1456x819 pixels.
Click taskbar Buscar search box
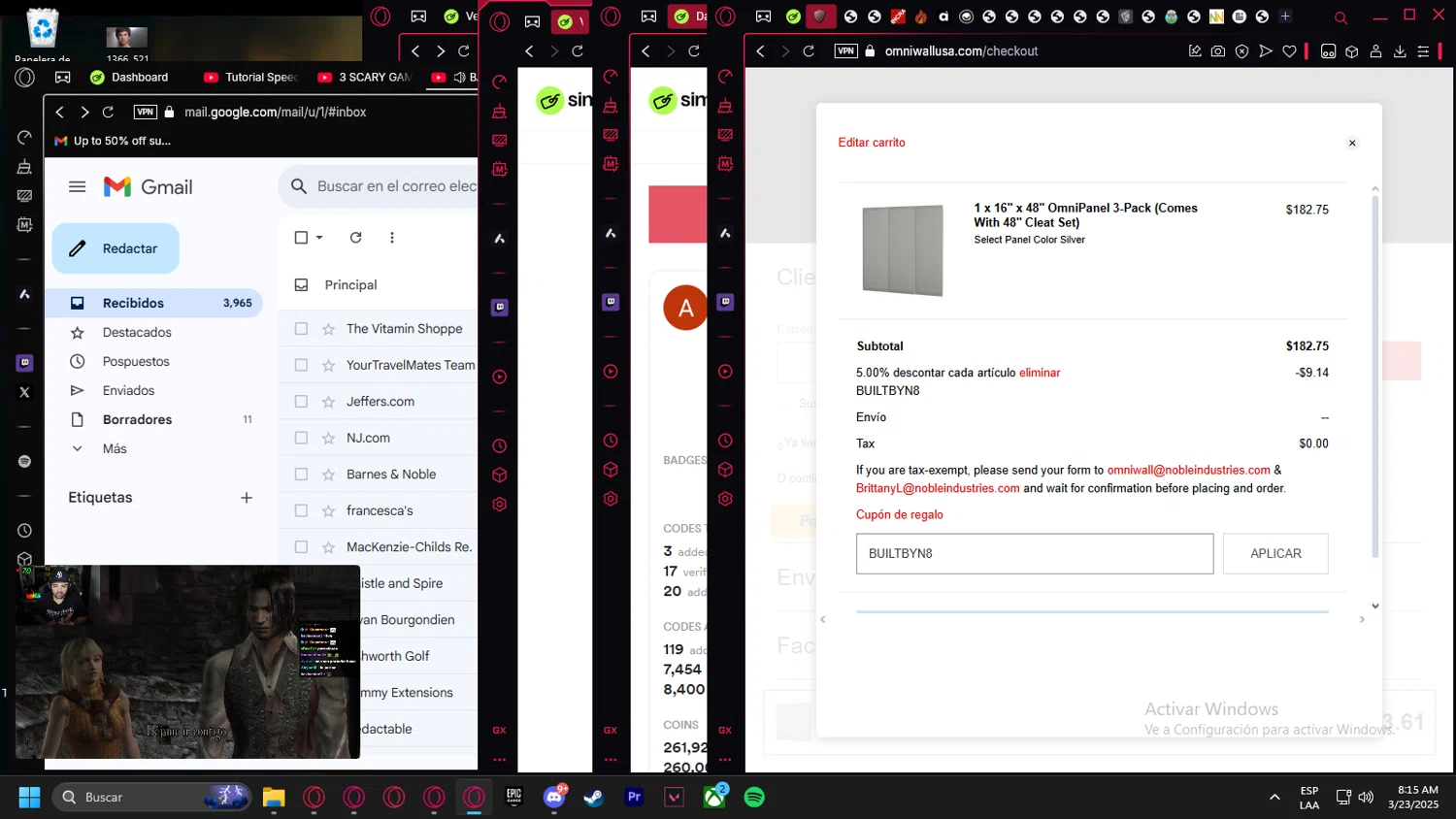tap(152, 798)
